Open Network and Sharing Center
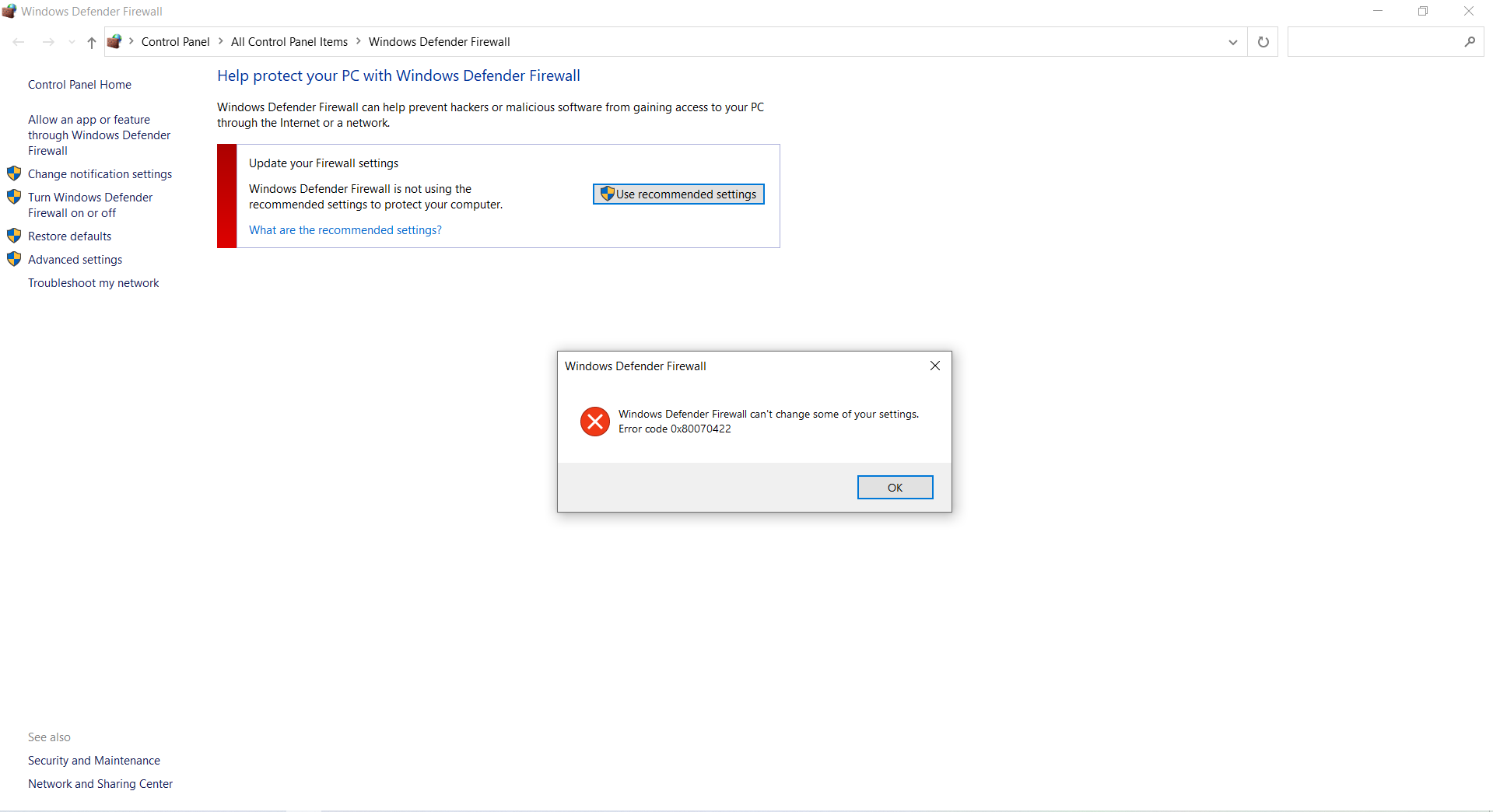 point(100,784)
